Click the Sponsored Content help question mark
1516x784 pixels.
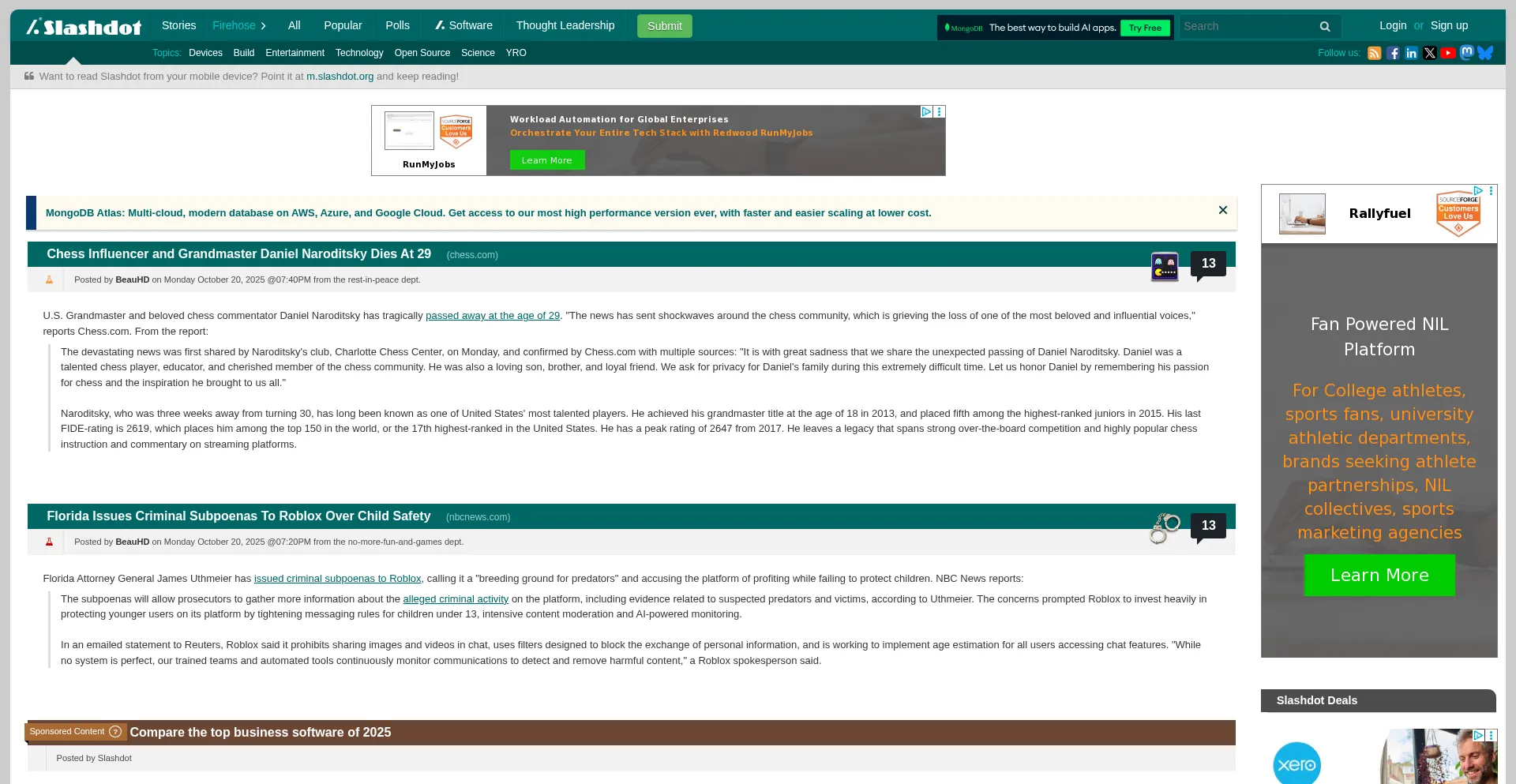point(115,732)
